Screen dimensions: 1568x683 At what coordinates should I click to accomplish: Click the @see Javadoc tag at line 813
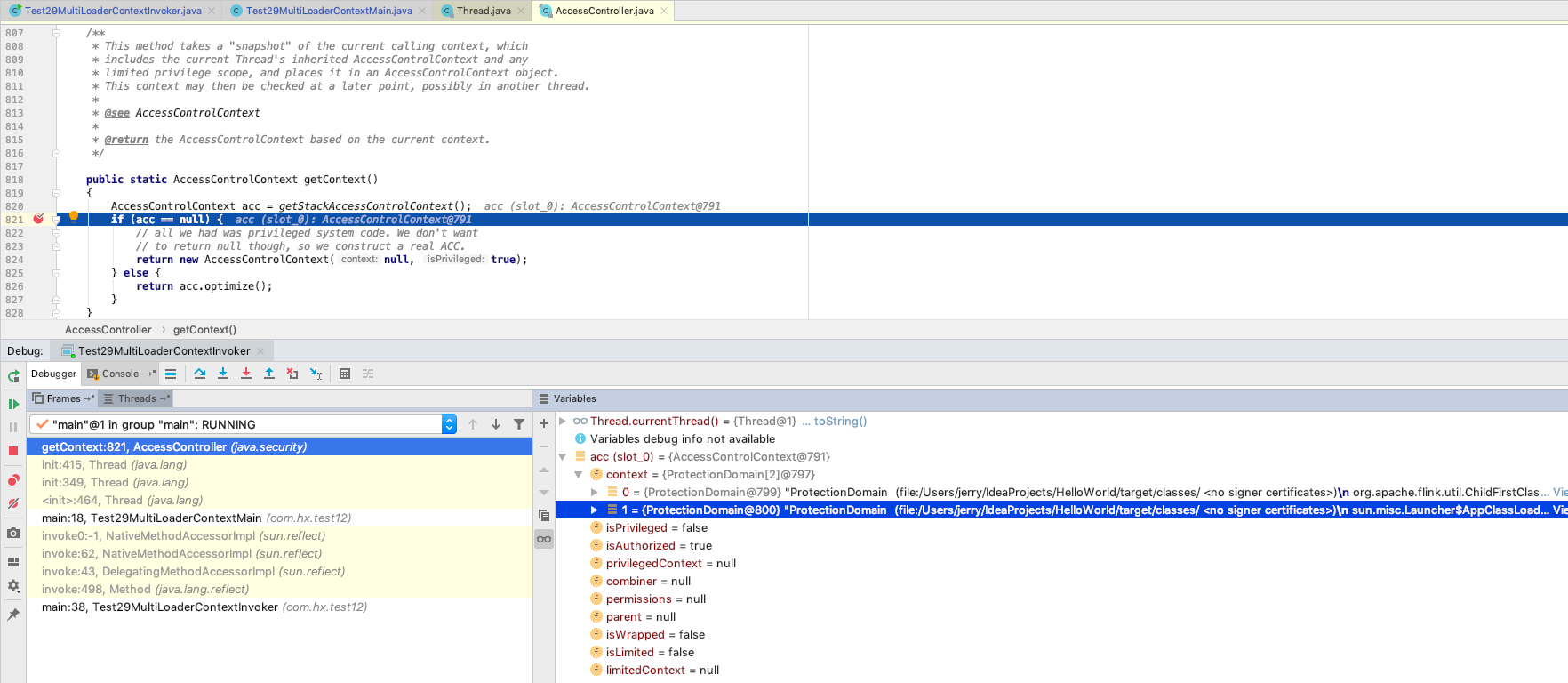point(117,113)
